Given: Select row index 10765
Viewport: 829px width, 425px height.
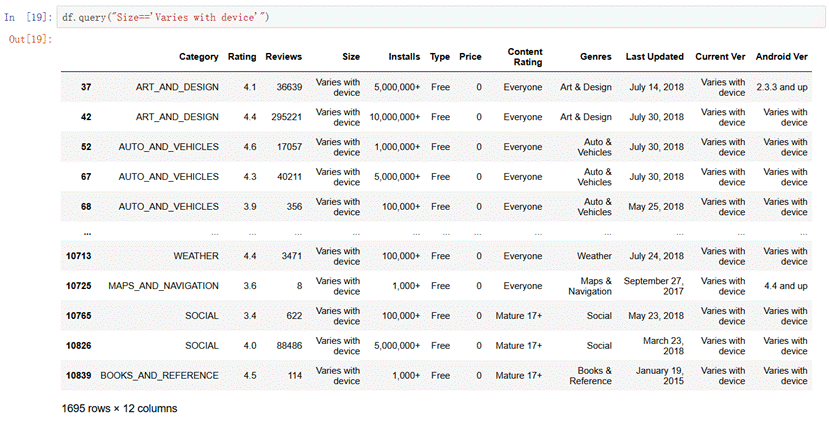Looking at the screenshot, I should click(x=78, y=316).
